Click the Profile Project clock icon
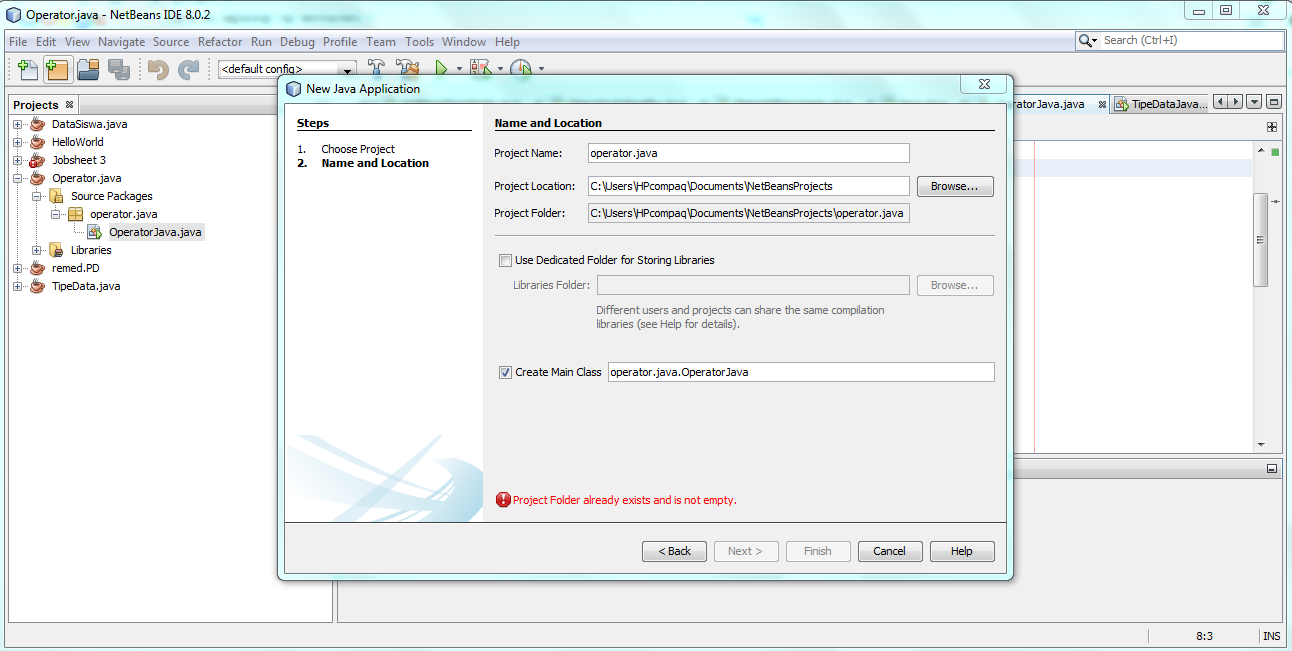Screen dimensions: 1292x651 click(x=521, y=69)
